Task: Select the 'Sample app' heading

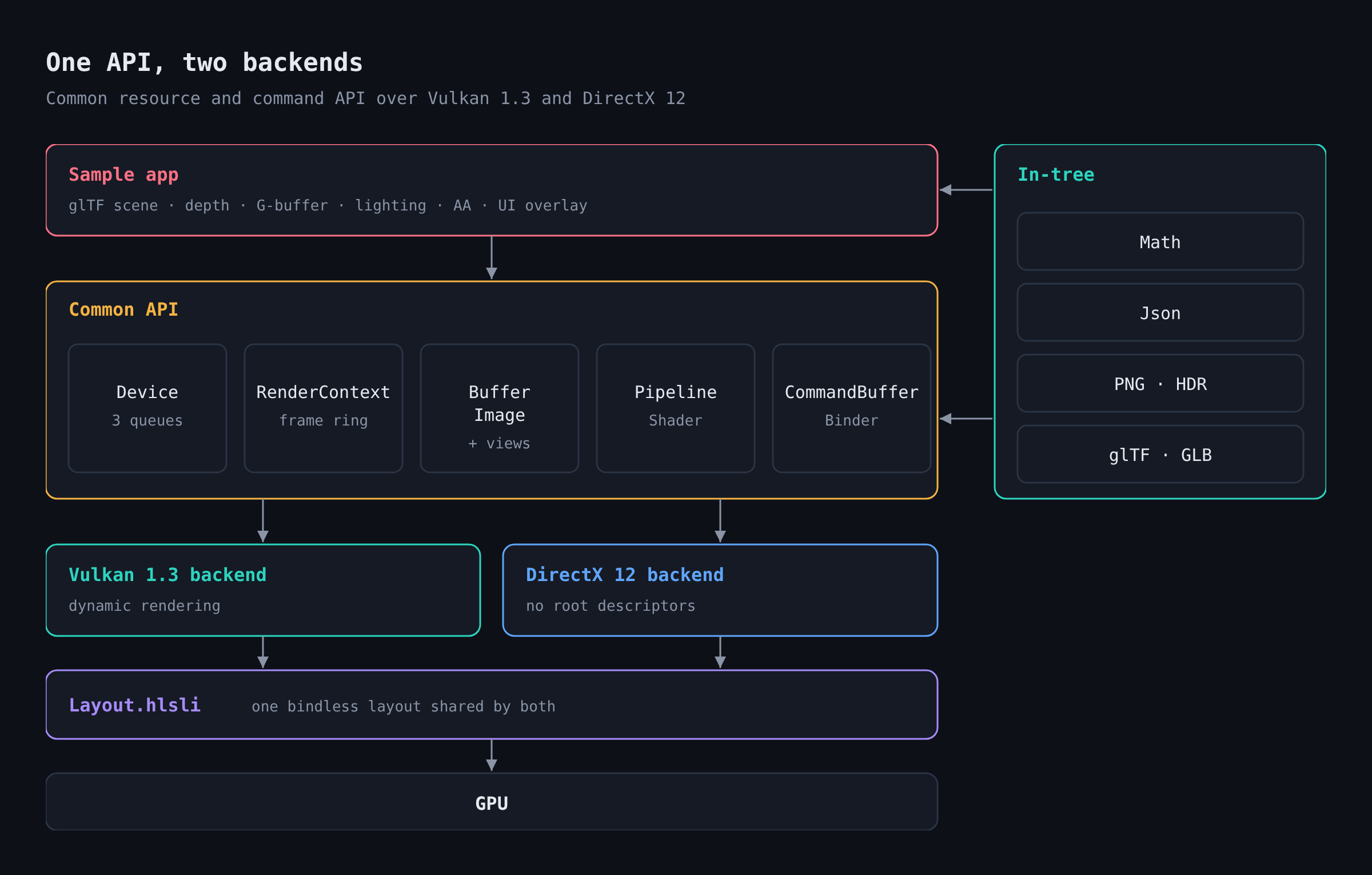Action: click(123, 174)
